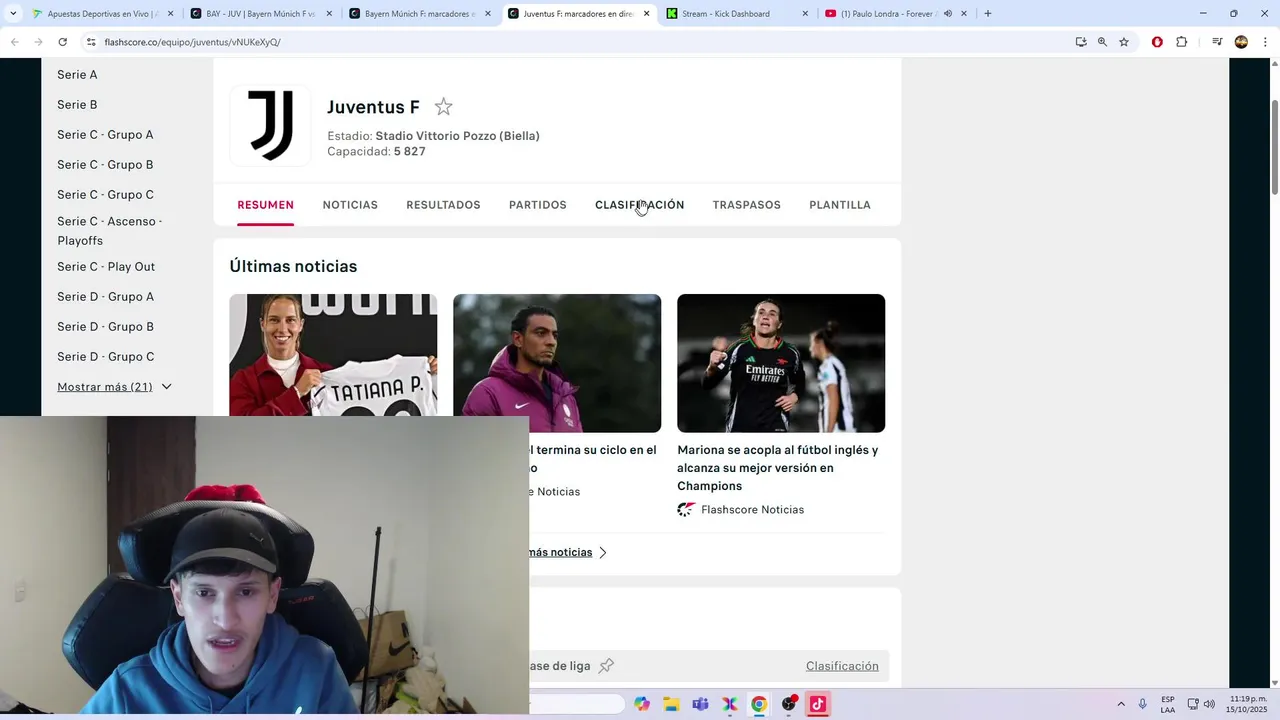Select the RESUMEN tab
The height and width of the screenshot is (720, 1280).
click(x=265, y=205)
